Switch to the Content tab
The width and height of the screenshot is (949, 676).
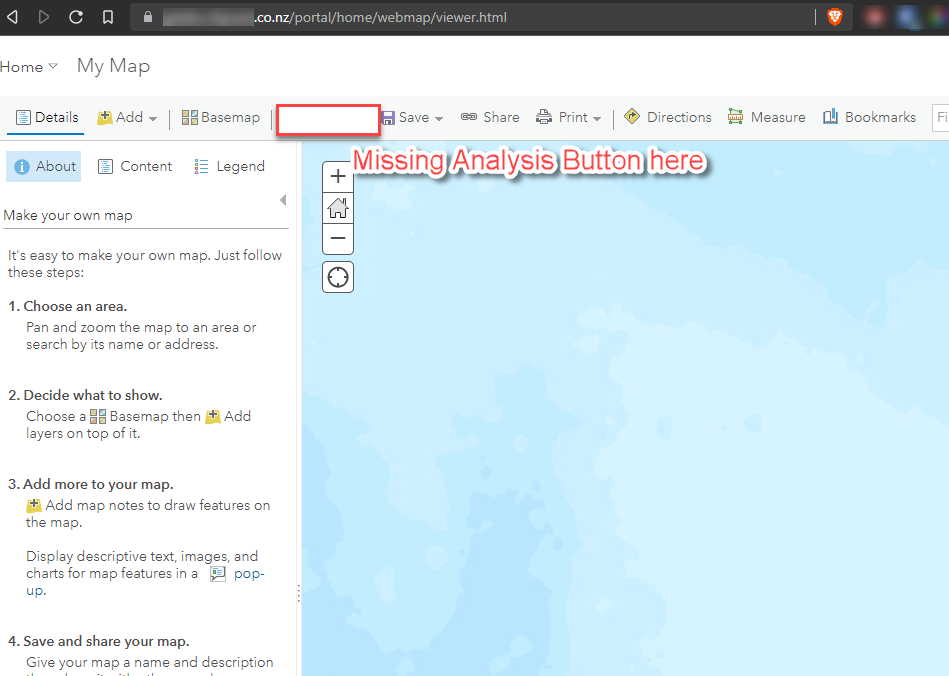(135, 166)
